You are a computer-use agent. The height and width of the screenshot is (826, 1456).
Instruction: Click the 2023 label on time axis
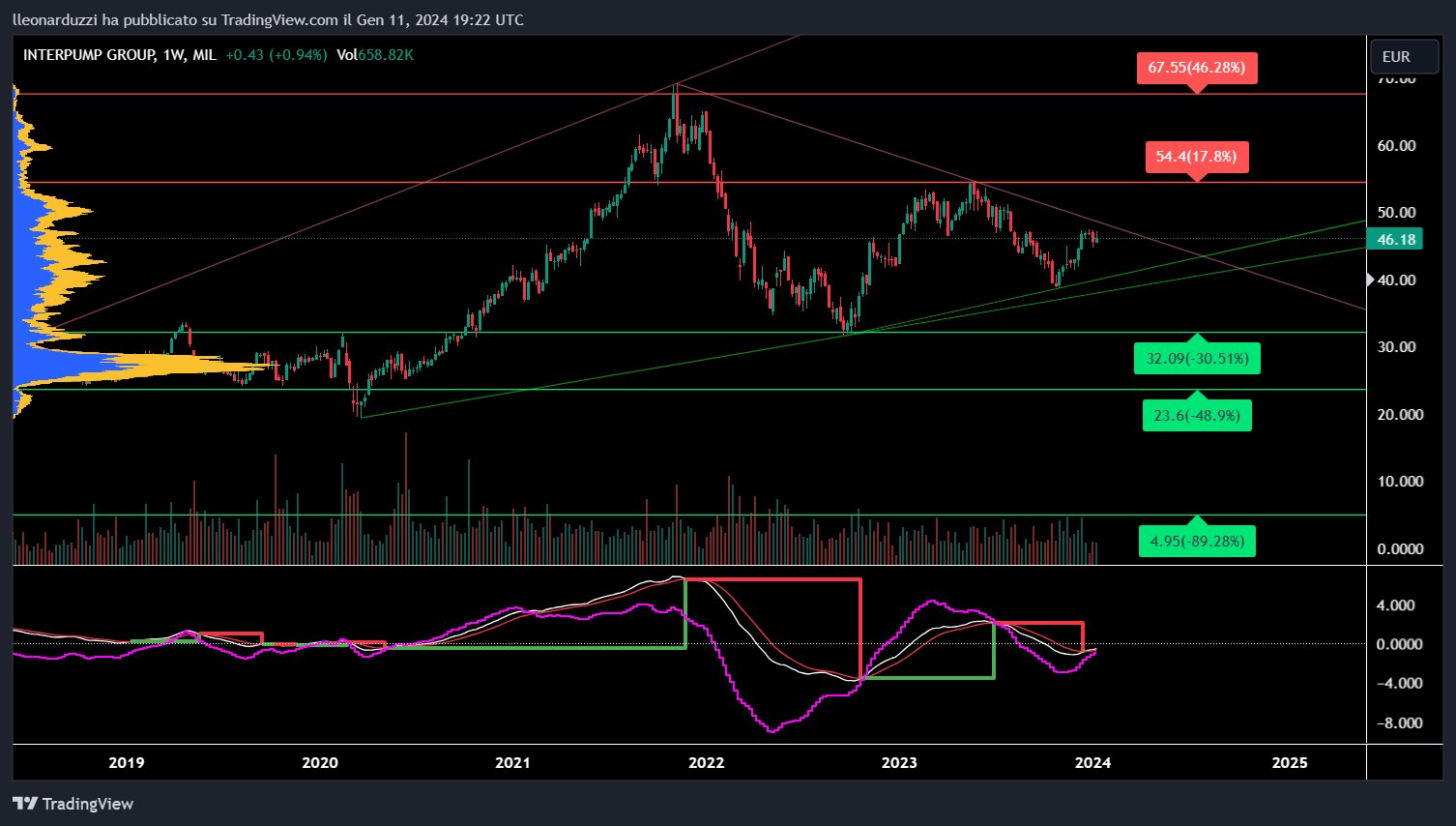point(899,762)
